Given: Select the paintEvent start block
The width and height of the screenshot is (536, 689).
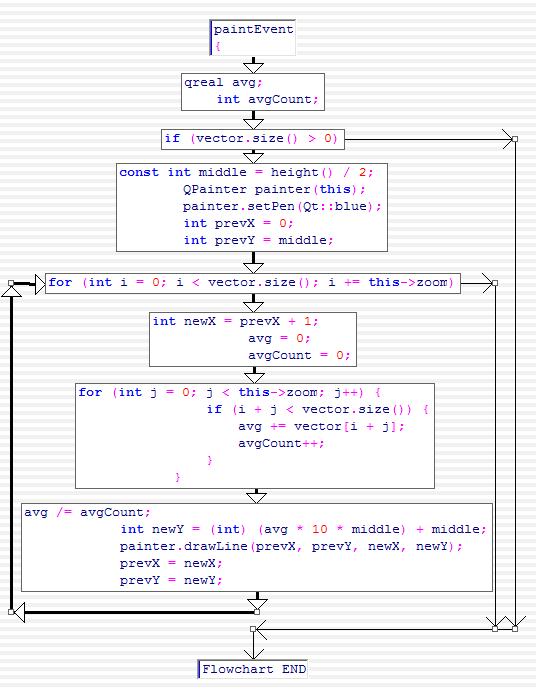Looking at the screenshot, I should [253, 37].
